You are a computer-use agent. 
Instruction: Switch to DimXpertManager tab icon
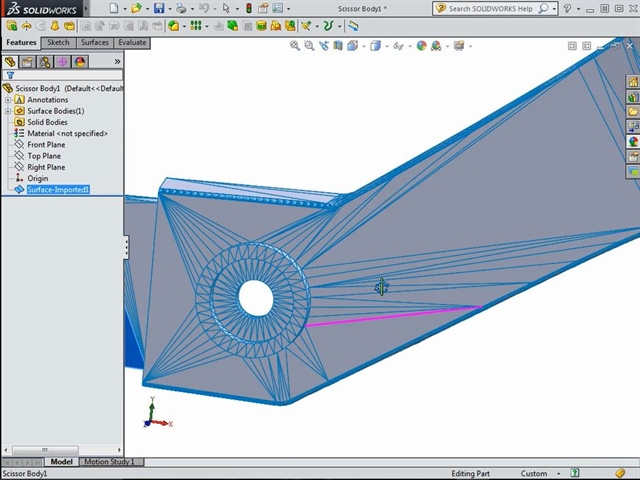coord(62,62)
